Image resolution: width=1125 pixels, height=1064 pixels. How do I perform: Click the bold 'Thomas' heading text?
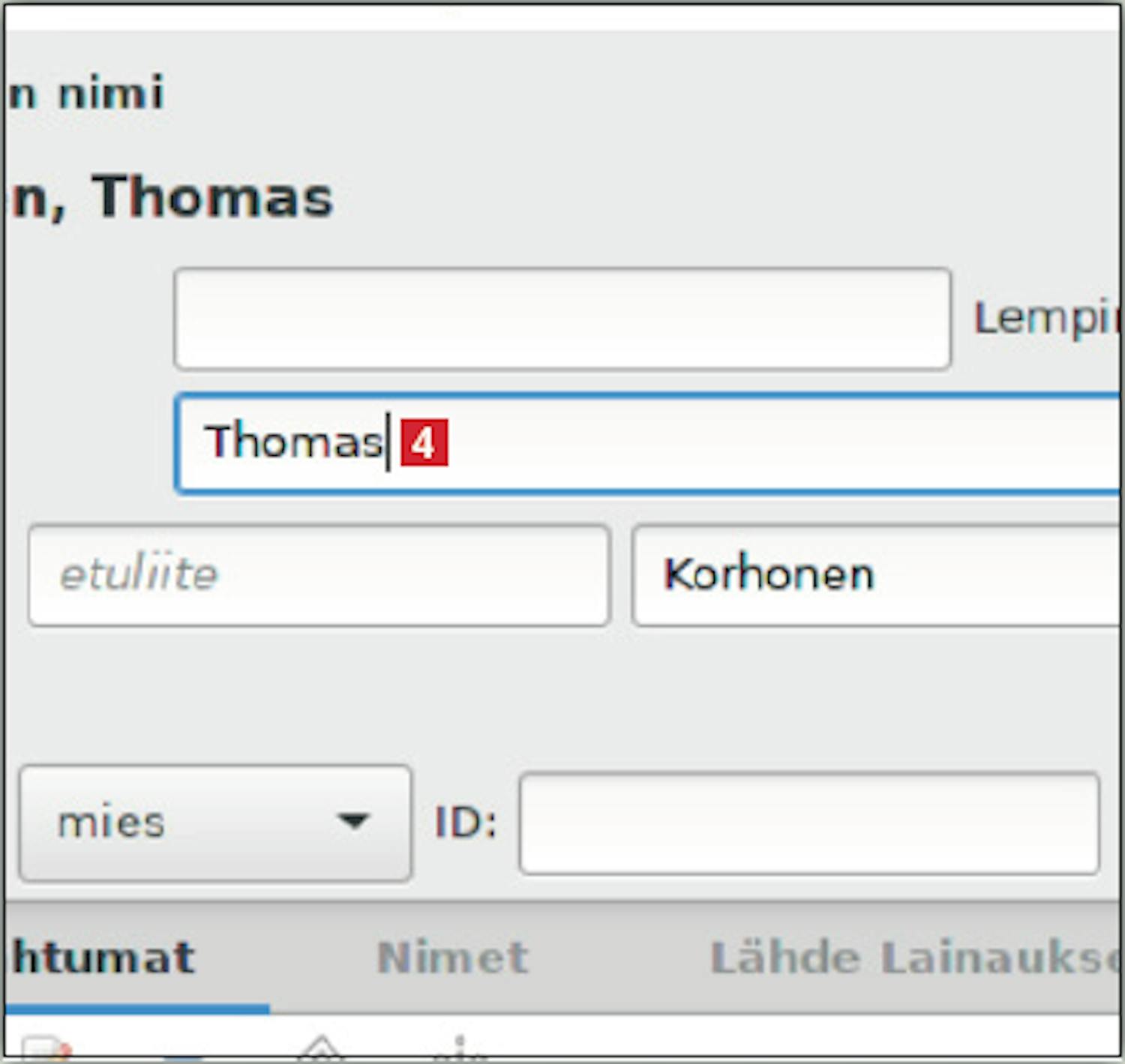[x=212, y=197]
